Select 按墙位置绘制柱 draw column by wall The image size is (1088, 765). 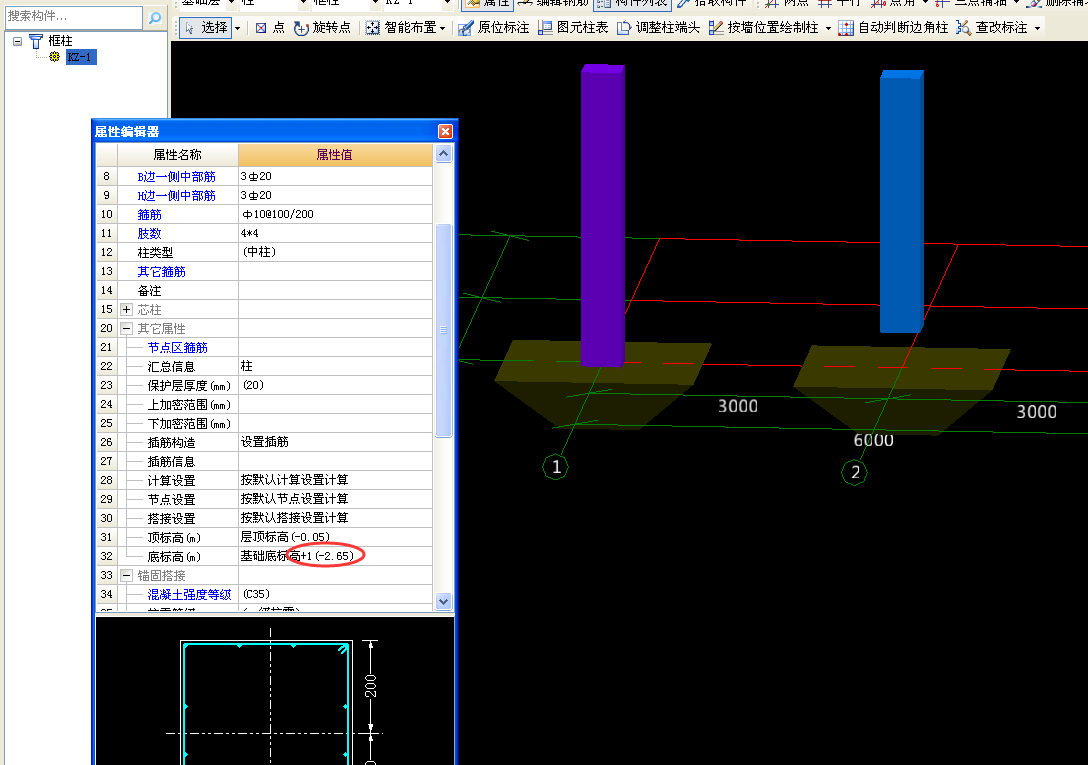764,28
